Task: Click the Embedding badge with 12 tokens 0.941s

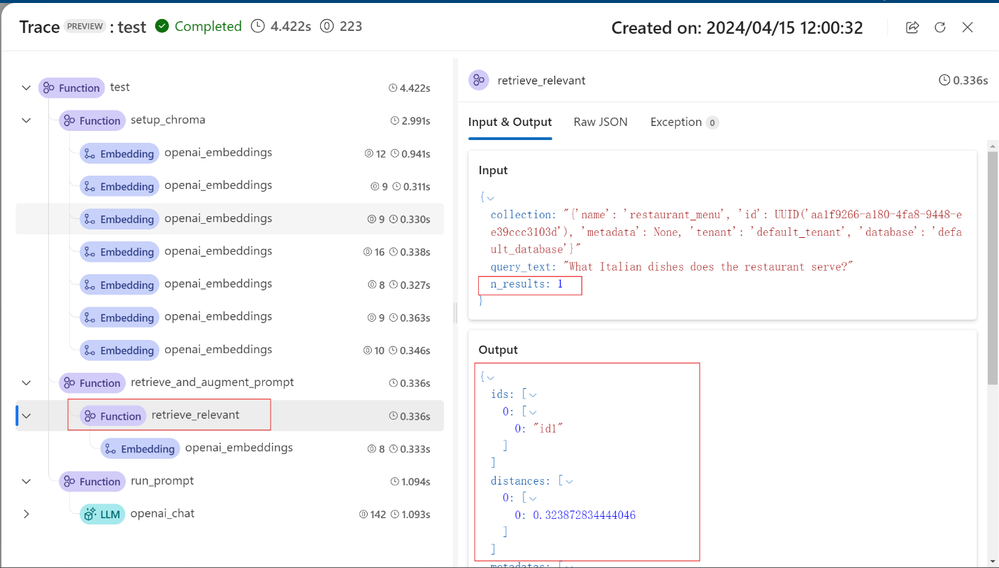Action: (119, 153)
